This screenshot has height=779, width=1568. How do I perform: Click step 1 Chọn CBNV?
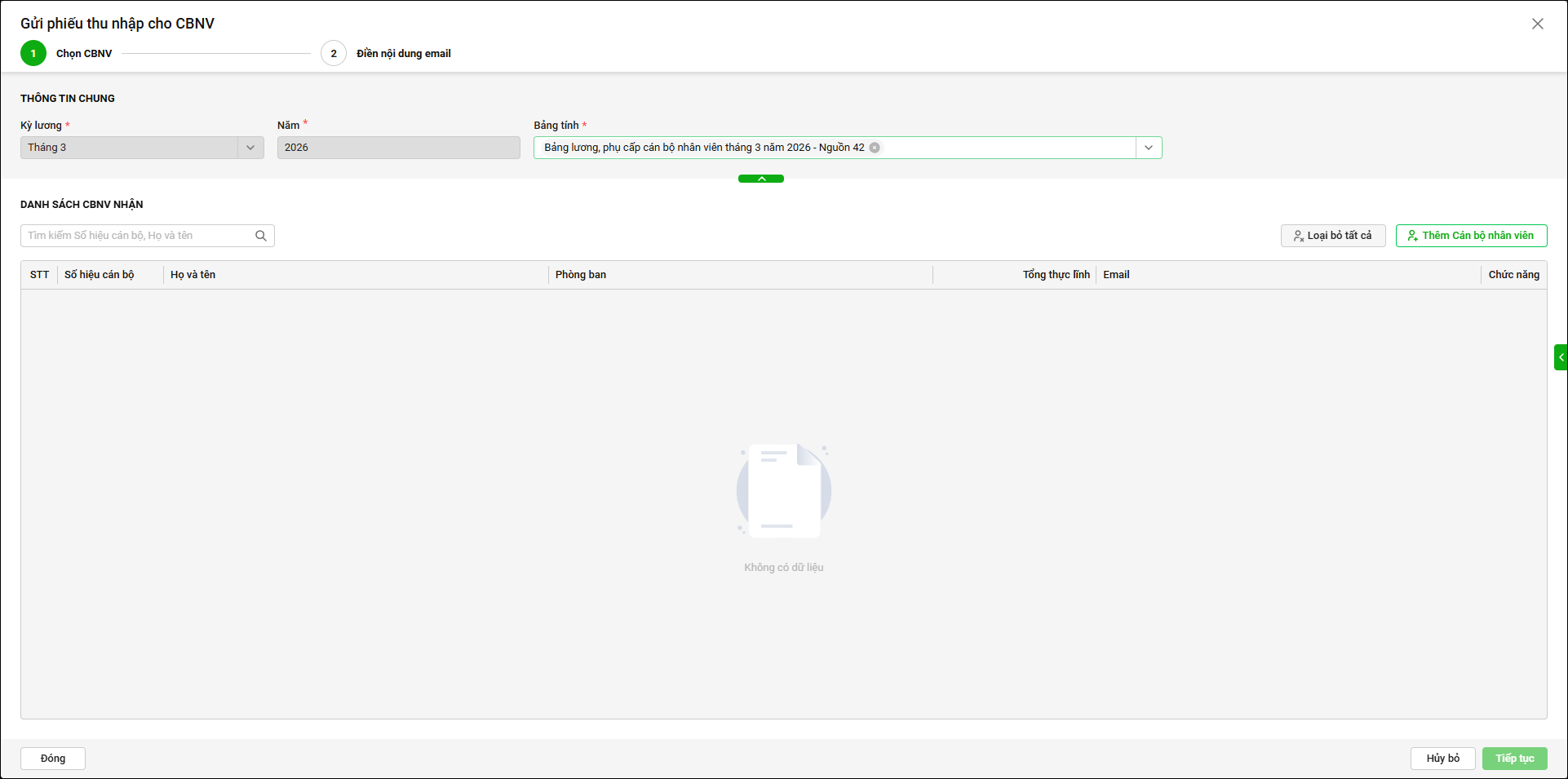(33, 54)
